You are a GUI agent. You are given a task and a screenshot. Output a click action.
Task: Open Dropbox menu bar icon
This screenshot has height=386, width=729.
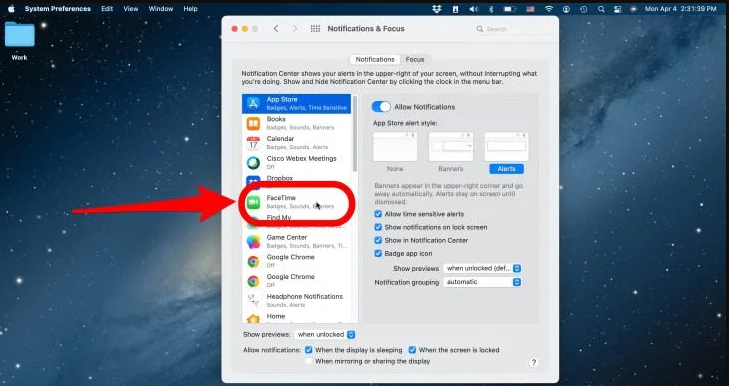pos(436,9)
